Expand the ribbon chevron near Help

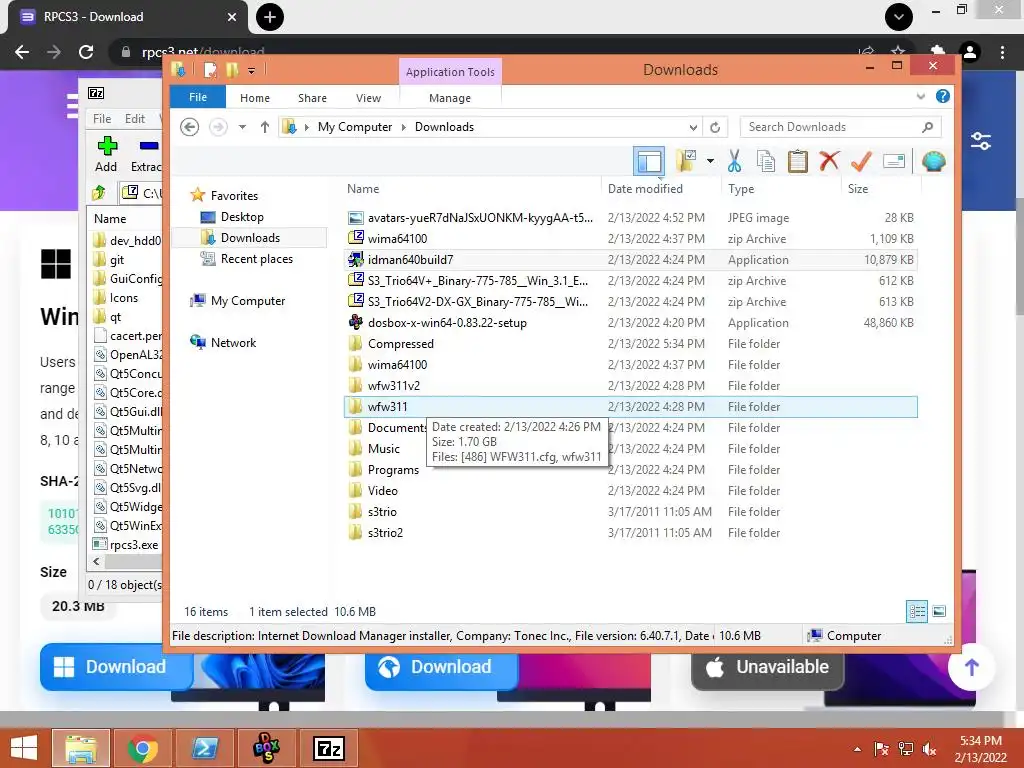[x=921, y=97]
